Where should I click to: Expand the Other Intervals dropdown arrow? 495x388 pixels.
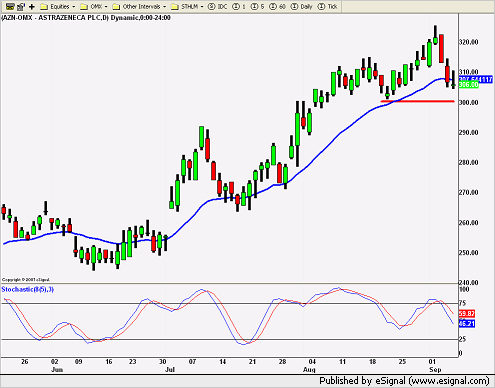click(x=164, y=7)
